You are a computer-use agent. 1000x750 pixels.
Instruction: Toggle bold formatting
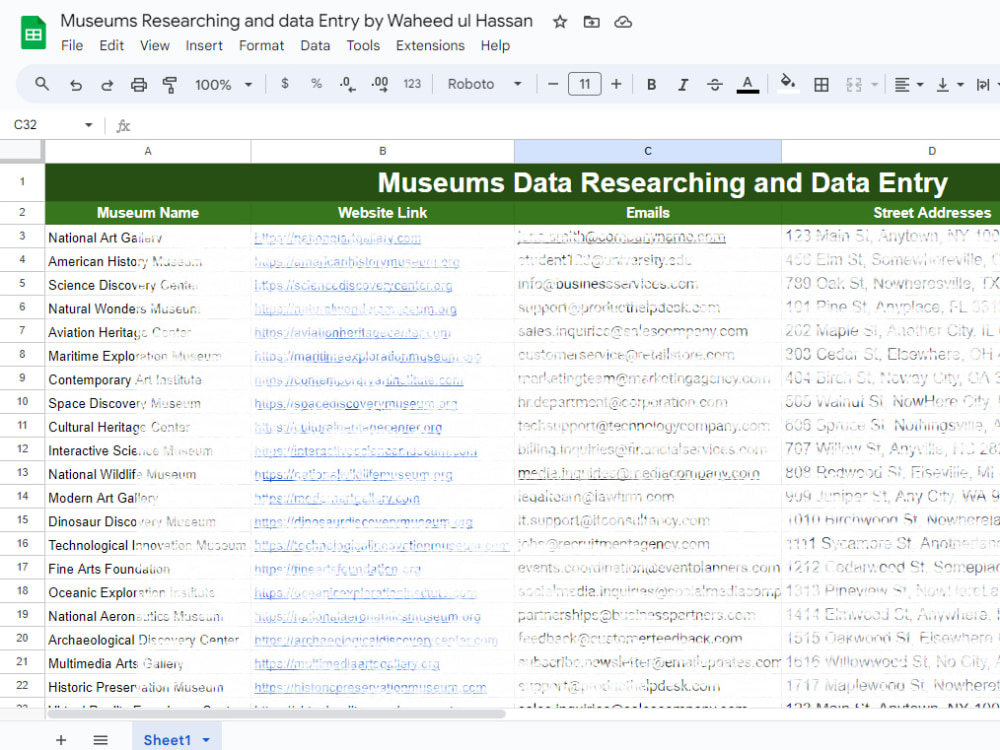pos(651,84)
